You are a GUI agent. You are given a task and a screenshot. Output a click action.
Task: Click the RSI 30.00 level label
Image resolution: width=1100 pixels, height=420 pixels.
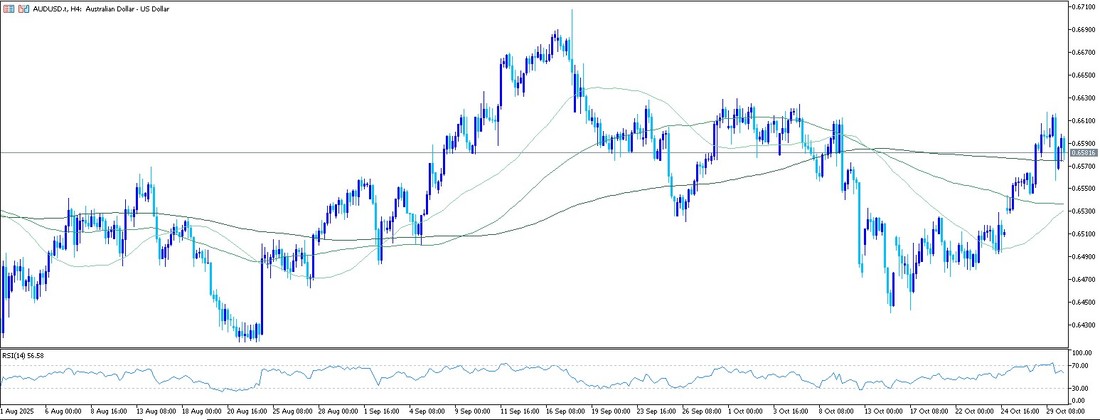click(1081, 388)
